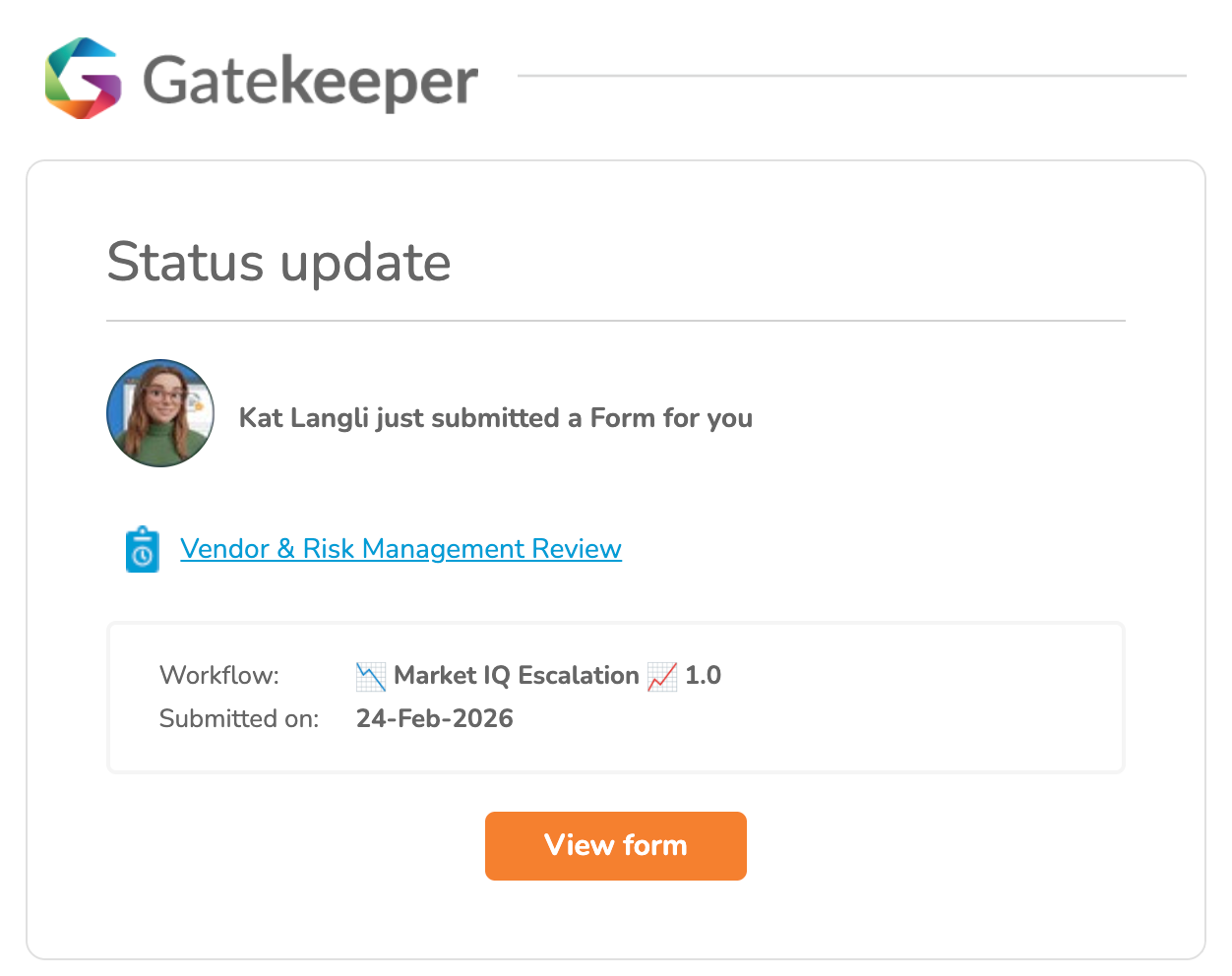1232x976 pixels.
Task: Click Kat Langli's profile picture
Action: tap(159, 413)
